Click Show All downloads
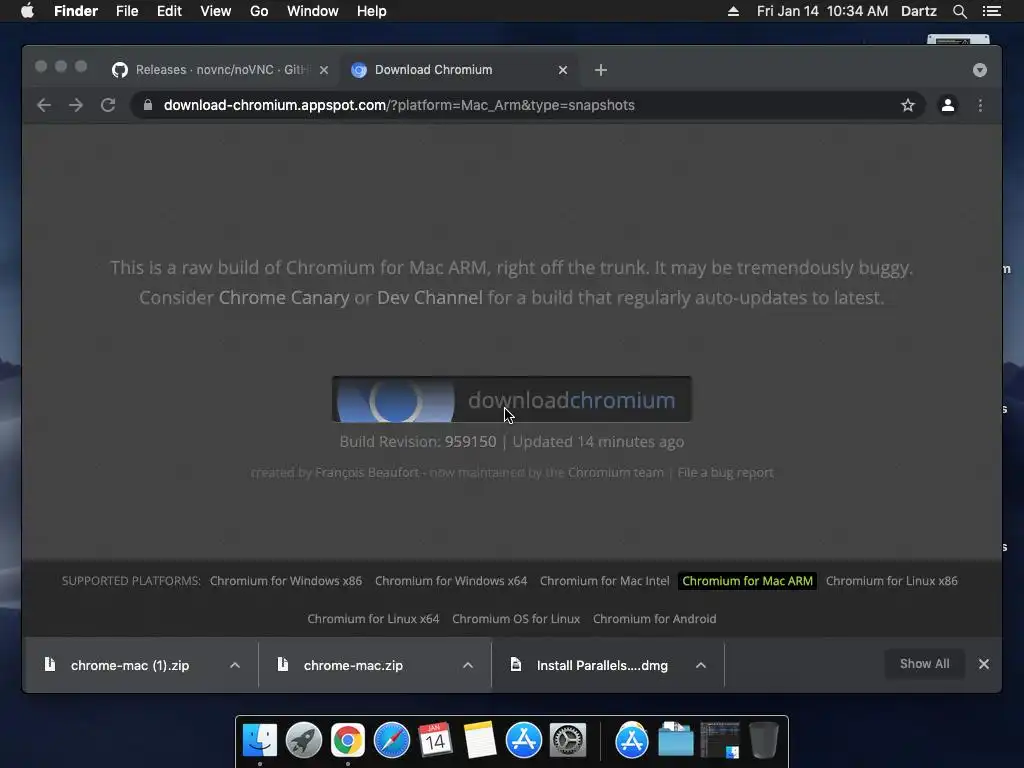Viewport: 1024px width, 768px height. [x=924, y=664]
